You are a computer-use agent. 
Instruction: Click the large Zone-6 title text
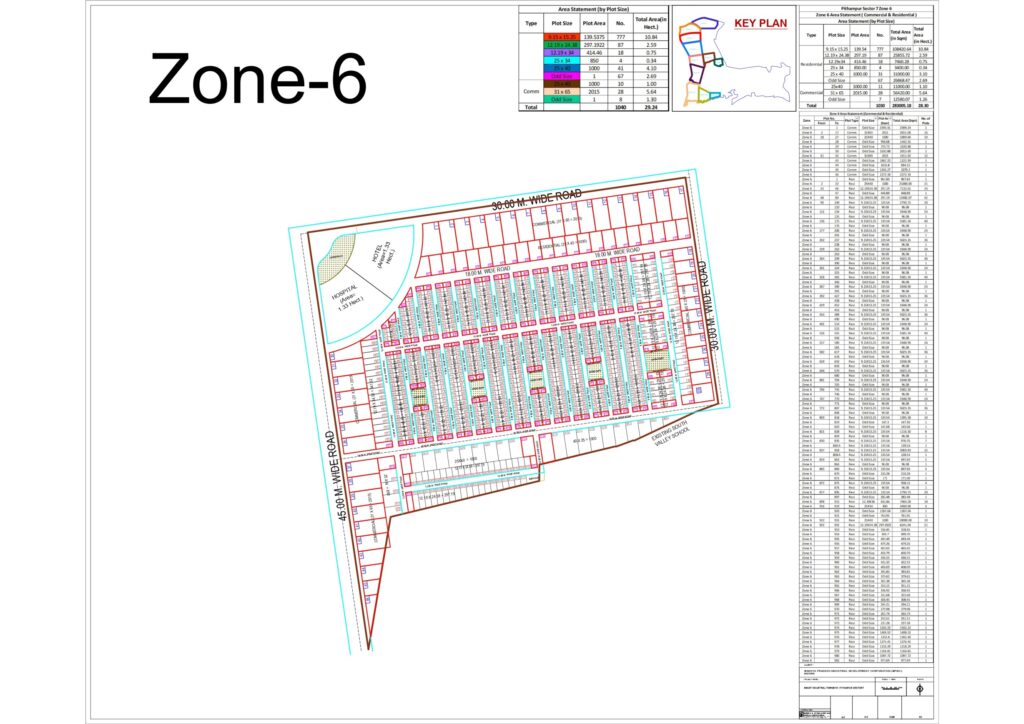[258, 79]
